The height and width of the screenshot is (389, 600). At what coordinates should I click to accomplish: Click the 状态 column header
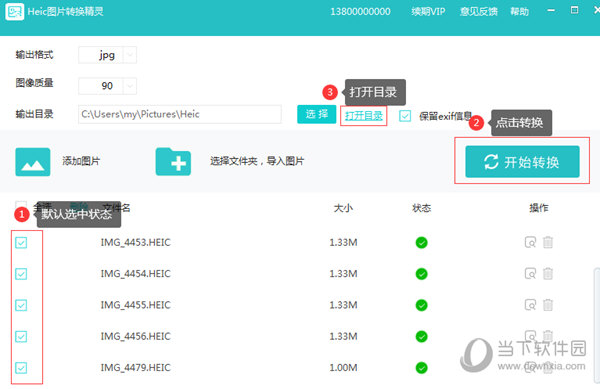point(421,208)
